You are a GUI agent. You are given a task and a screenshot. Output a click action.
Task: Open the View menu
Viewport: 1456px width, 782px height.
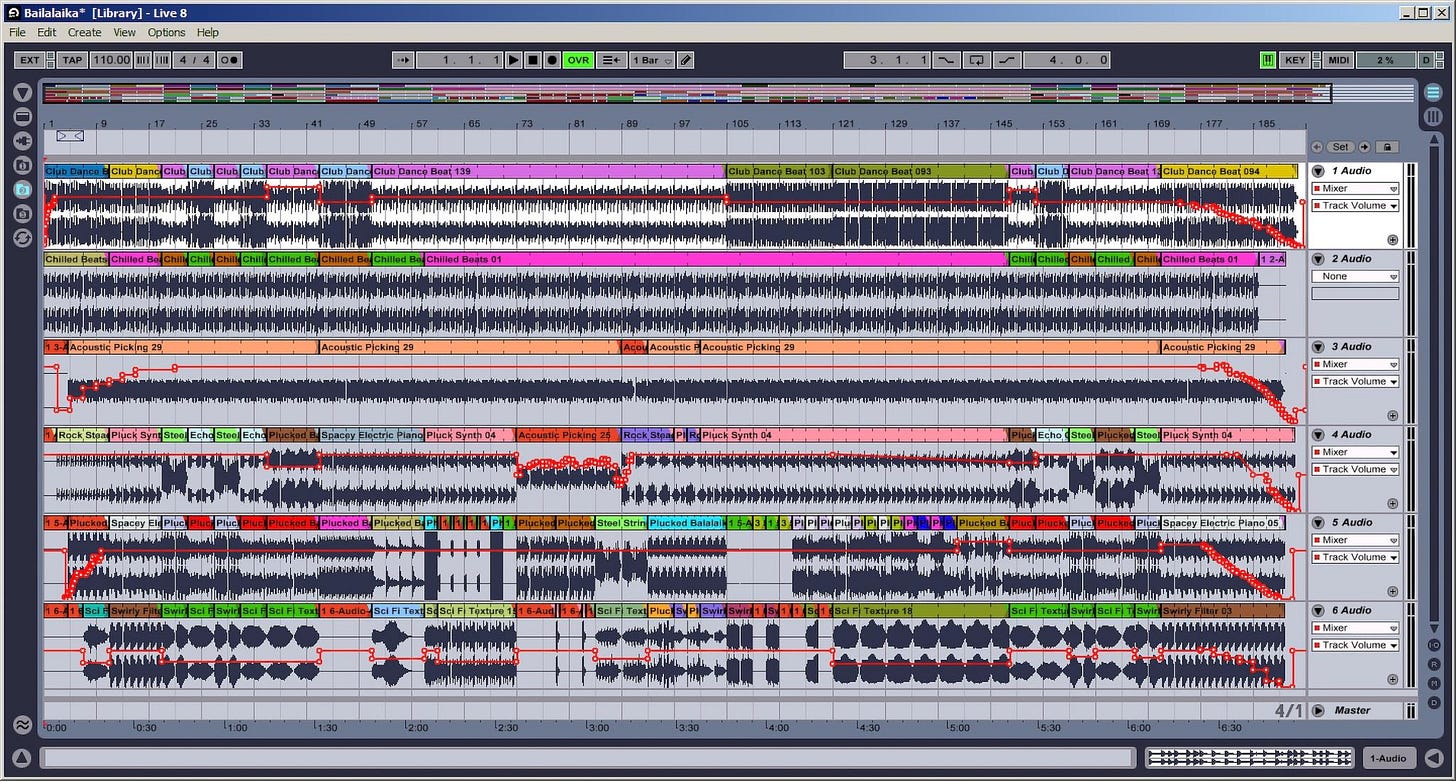[124, 32]
